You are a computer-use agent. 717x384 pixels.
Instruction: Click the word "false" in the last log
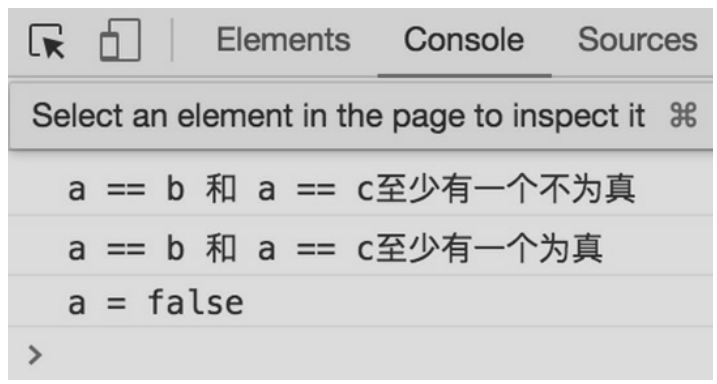[x=196, y=302]
